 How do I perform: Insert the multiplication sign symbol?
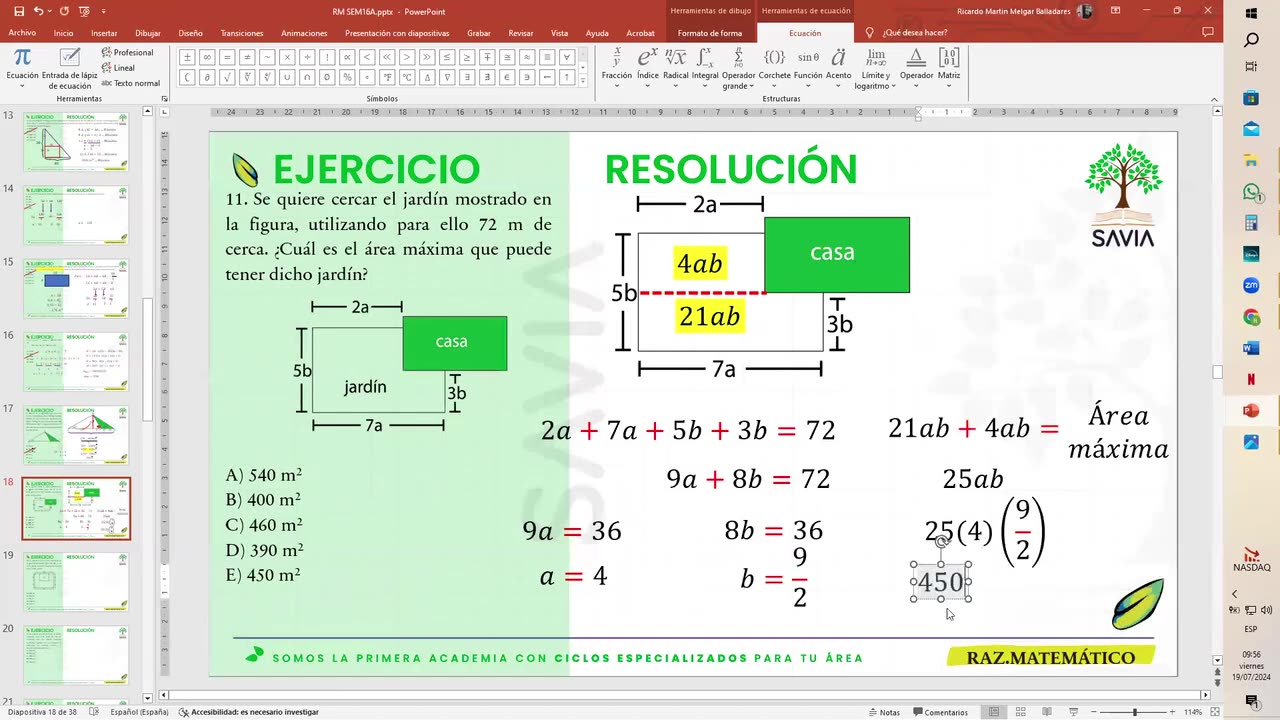coord(287,57)
